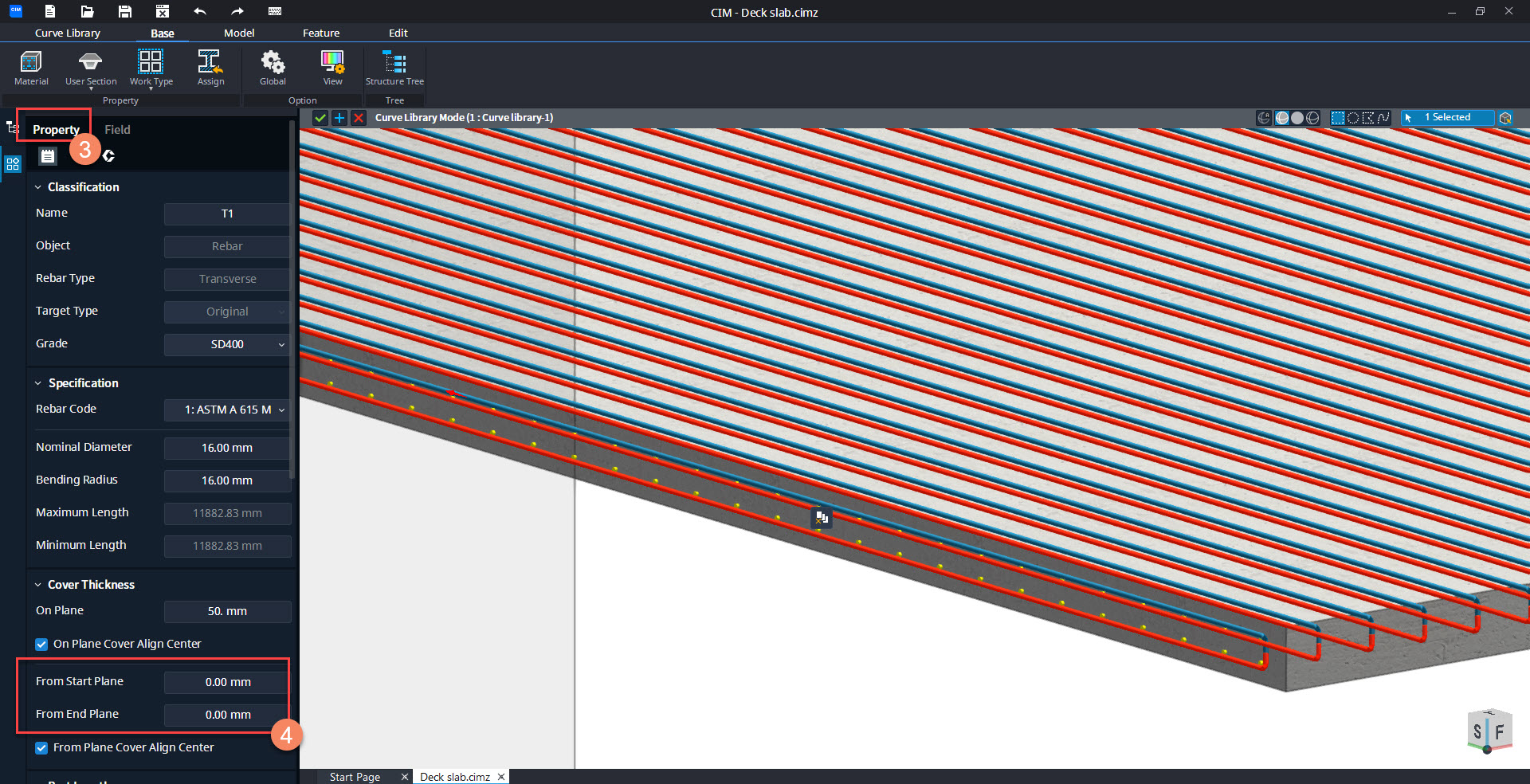Open the structure tree sidebar icon
Image resolution: width=1530 pixels, height=784 pixels.
(x=13, y=127)
